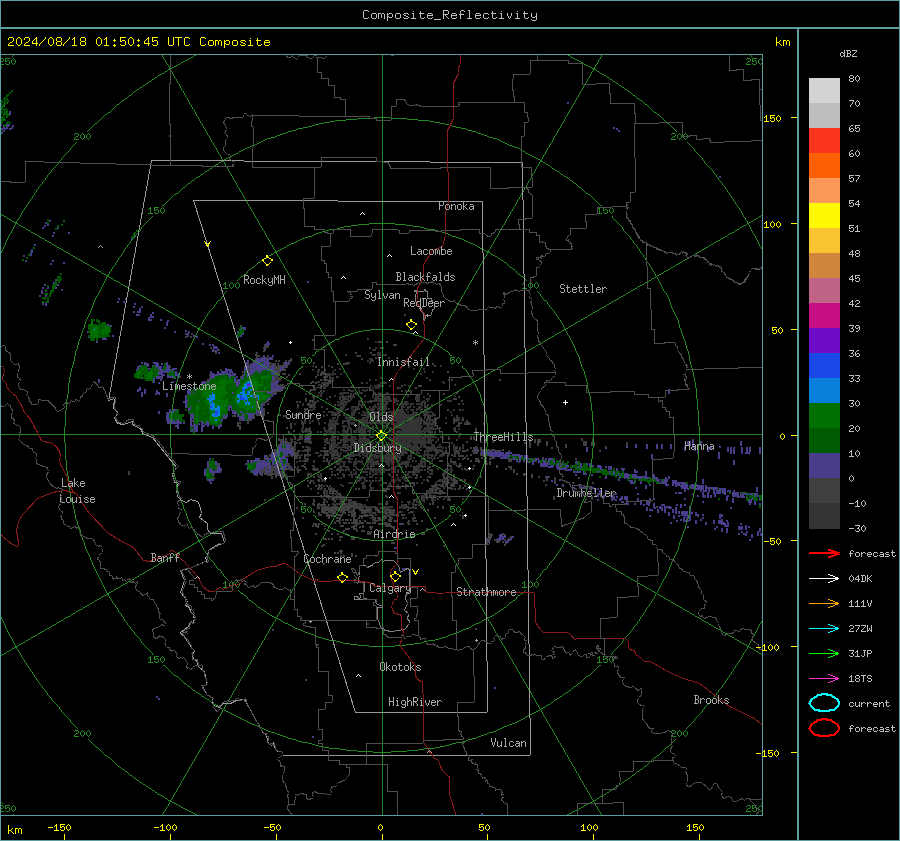Image resolution: width=900 pixels, height=841 pixels.
Task: Click the Composite_Reflectivity title text
Action: [450, 15]
